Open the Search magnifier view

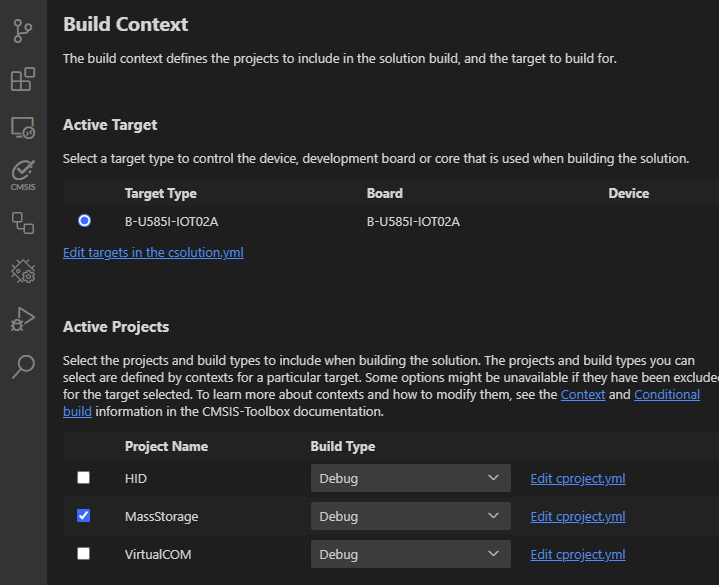[22, 366]
